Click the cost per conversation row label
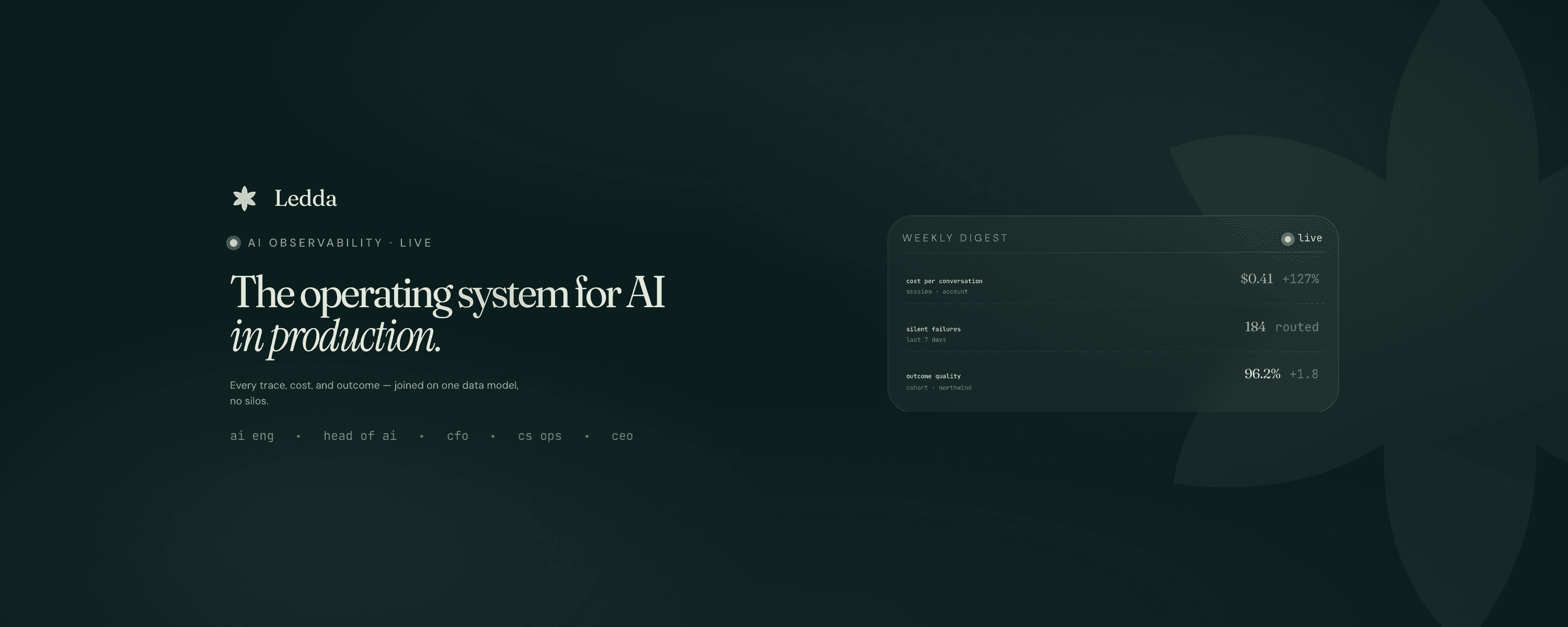This screenshot has height=627, width=1568. pyautogui.click(x=943, y=281)
